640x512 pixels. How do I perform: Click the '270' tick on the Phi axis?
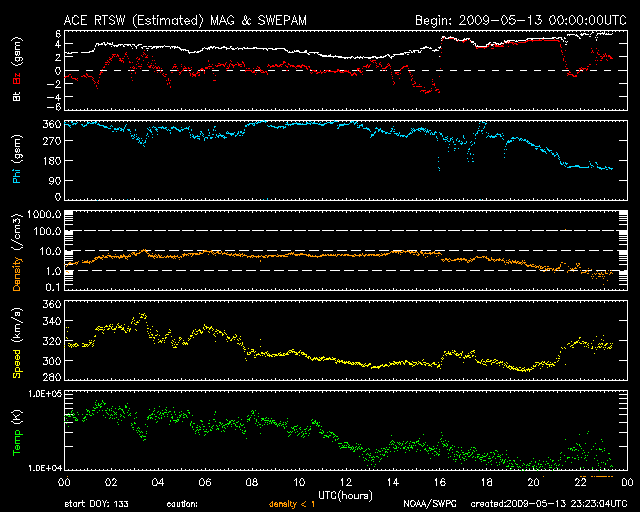(x=52, y=141)
